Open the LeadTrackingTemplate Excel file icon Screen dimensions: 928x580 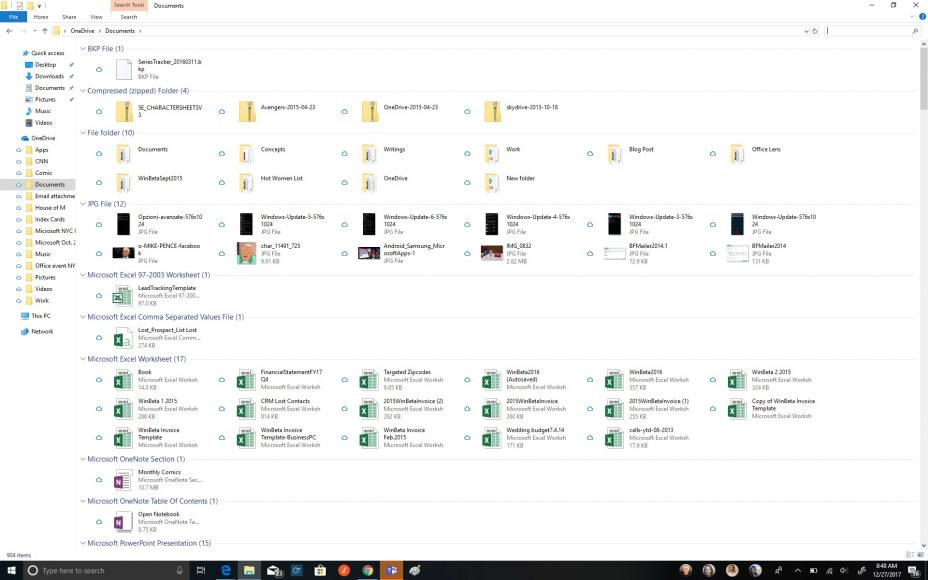(122, 296)
